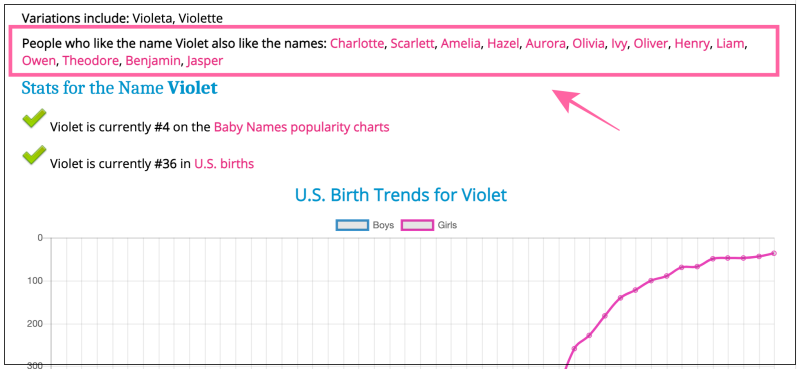Screen dimensions: 800x369
Task: Visit the Amelia name page
Action: pyautogui.click(x=460, y=43)
